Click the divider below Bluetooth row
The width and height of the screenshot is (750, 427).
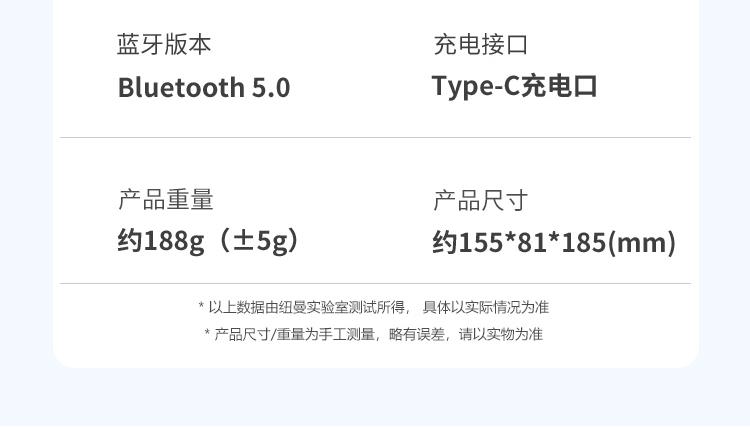(375, 138)
